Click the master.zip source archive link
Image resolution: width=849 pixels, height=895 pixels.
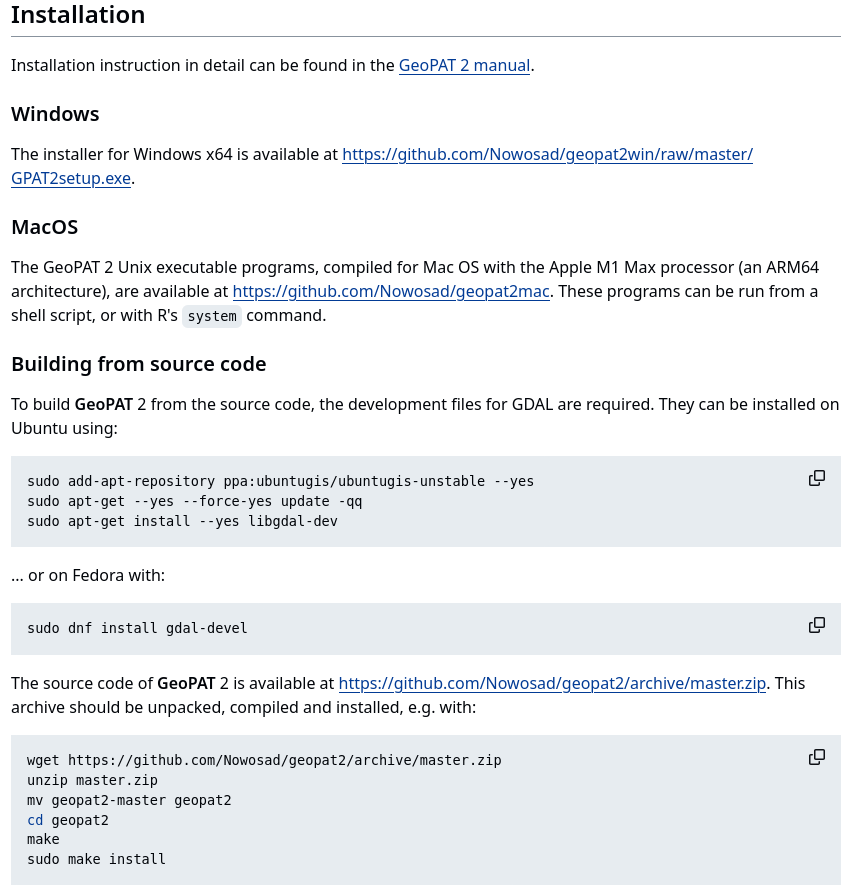tap(552, 684)
